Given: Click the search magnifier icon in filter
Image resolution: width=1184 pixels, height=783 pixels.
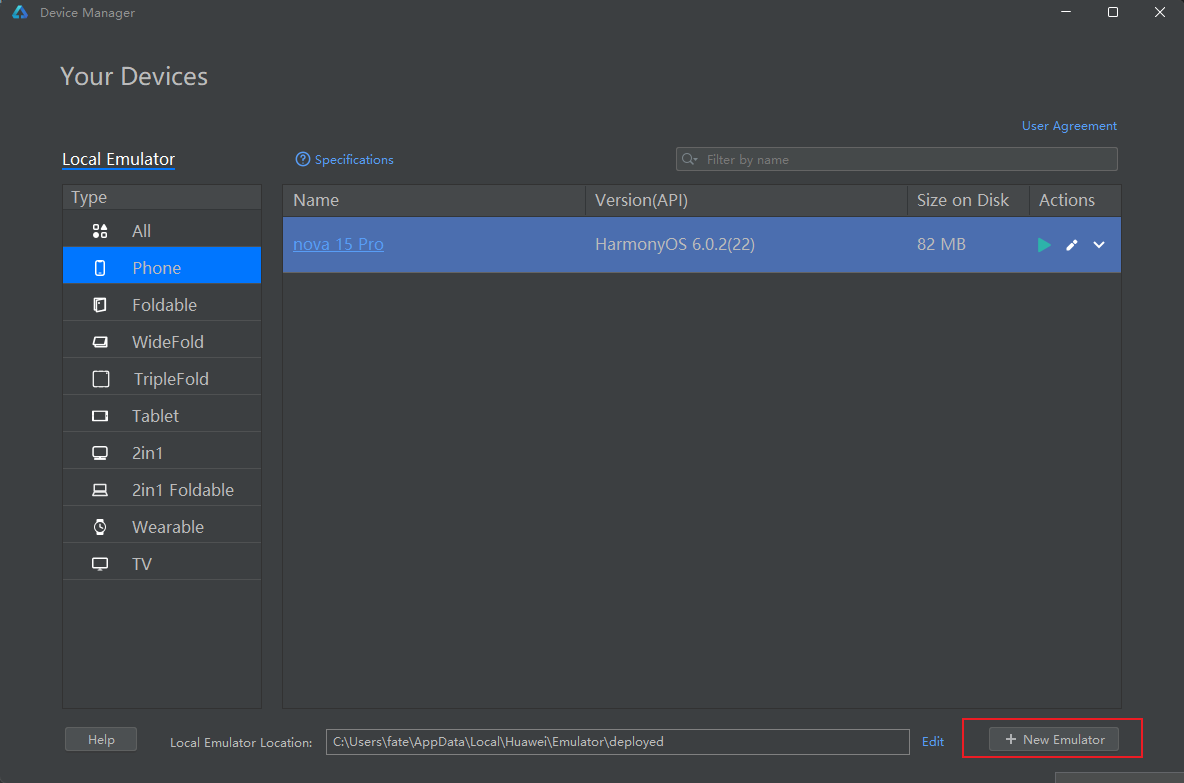Looking at the screenshot, I should (689, 159).
